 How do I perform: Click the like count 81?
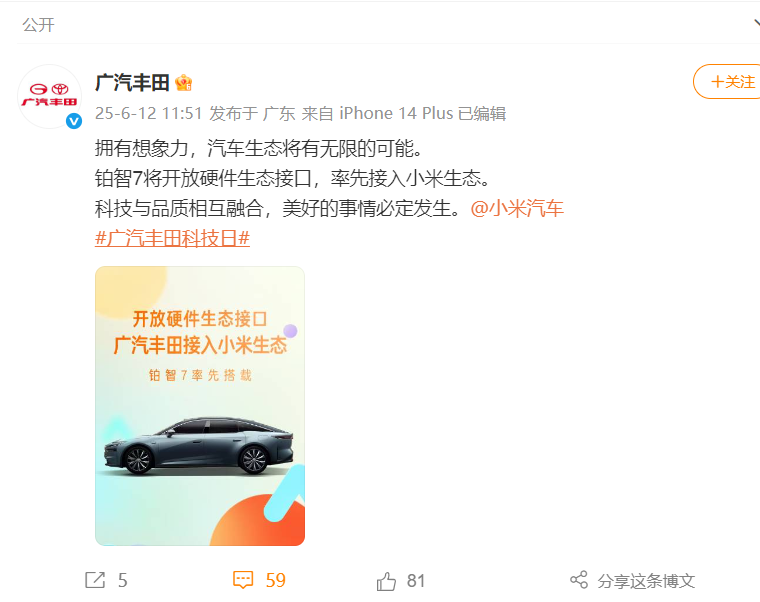415,580
